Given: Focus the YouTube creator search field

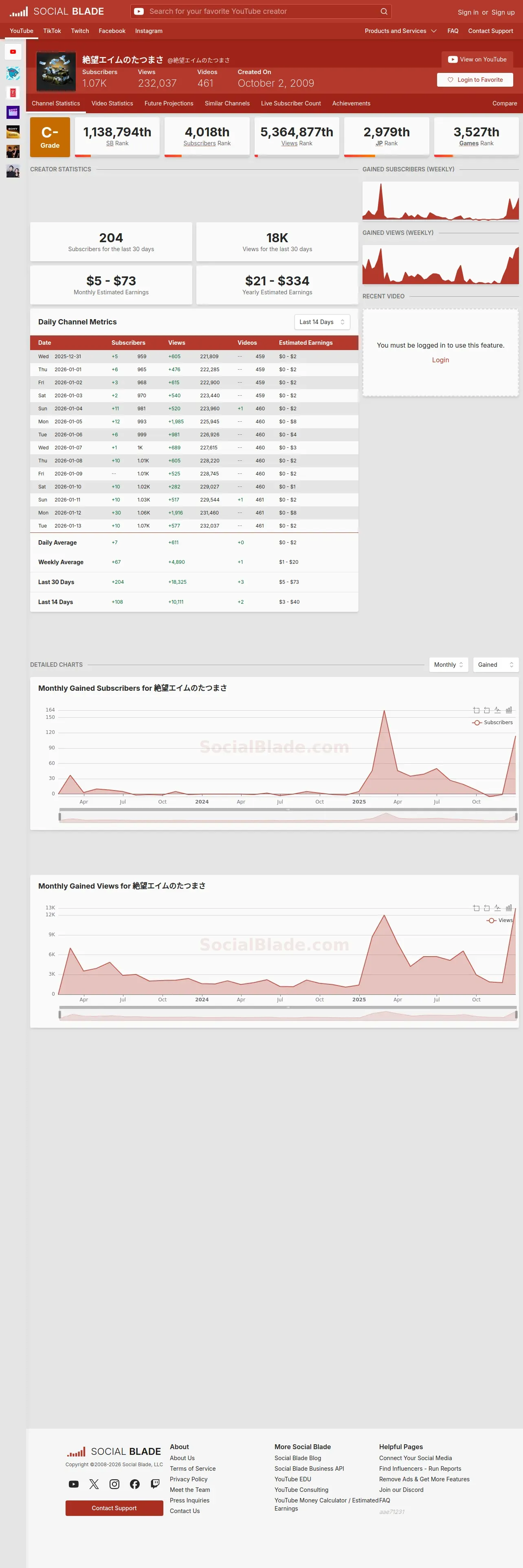Looking at the screenshot, I should click(x=261, y=11).
